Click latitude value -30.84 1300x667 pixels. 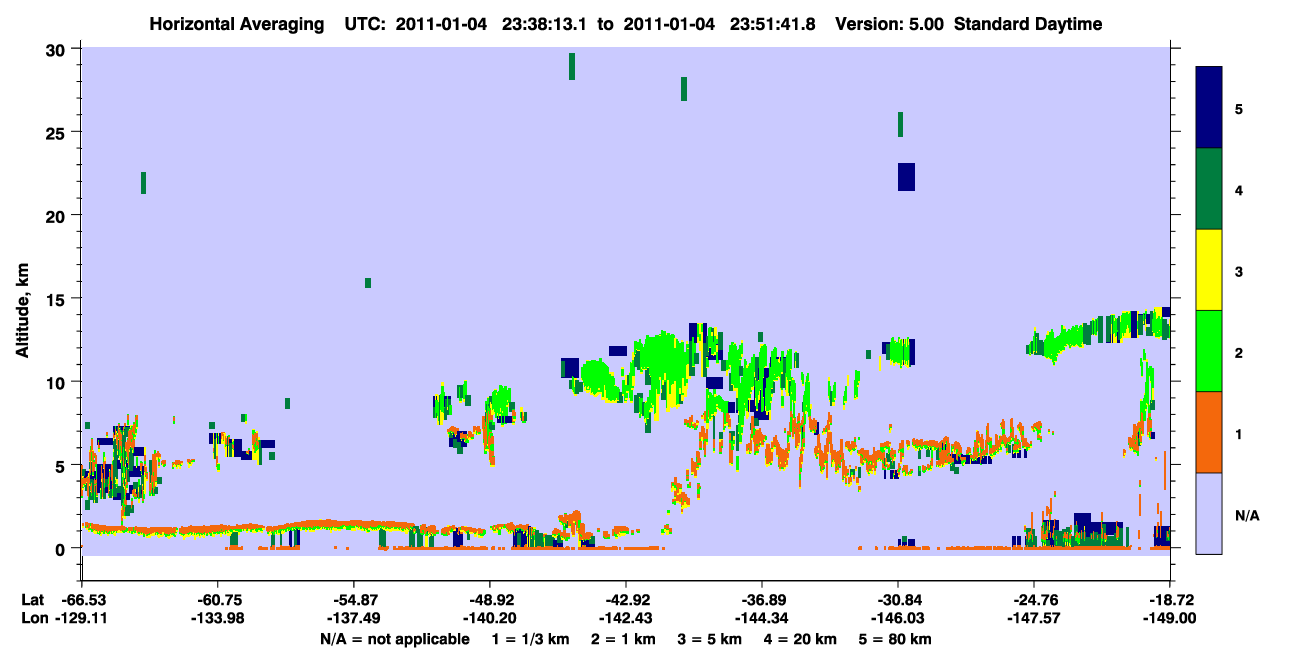pyautogui.click(x=898, y=600)
